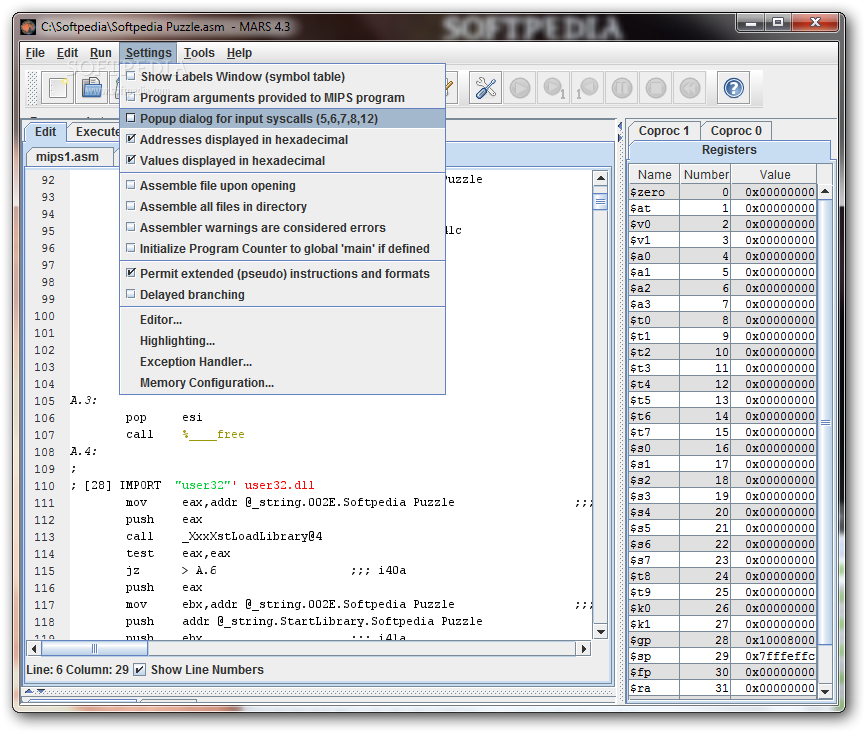866x733 pixels.
Task: Open the Help menu
Action: (x=239, y=53)
